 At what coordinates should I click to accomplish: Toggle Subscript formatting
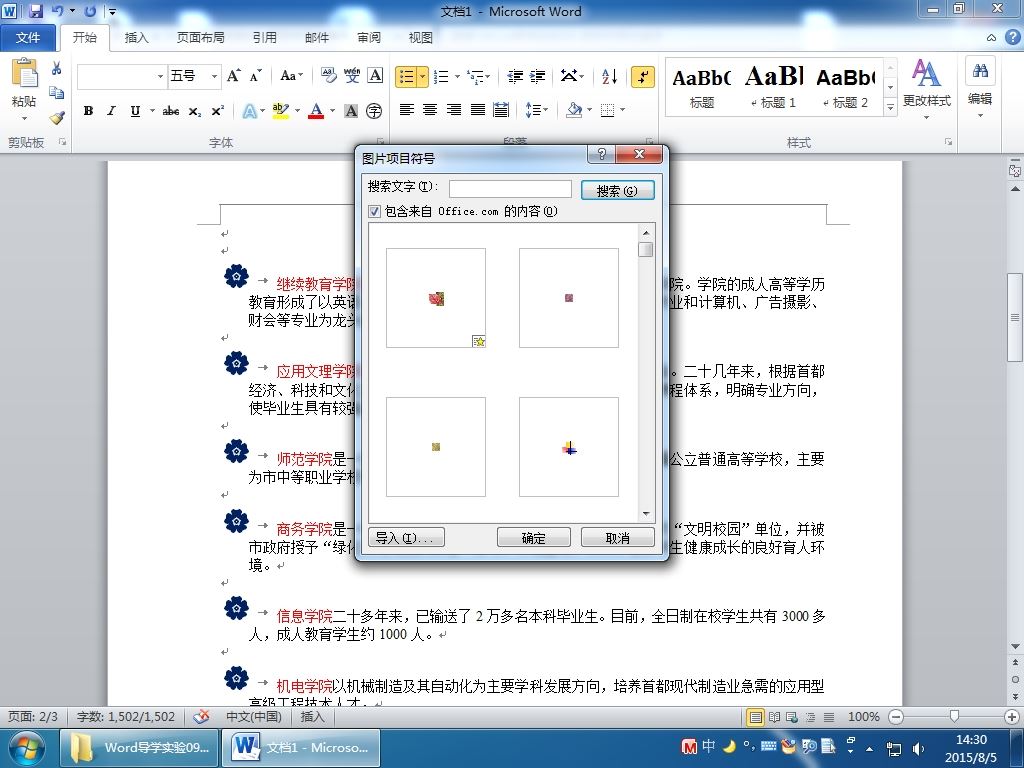click(195, 111)
